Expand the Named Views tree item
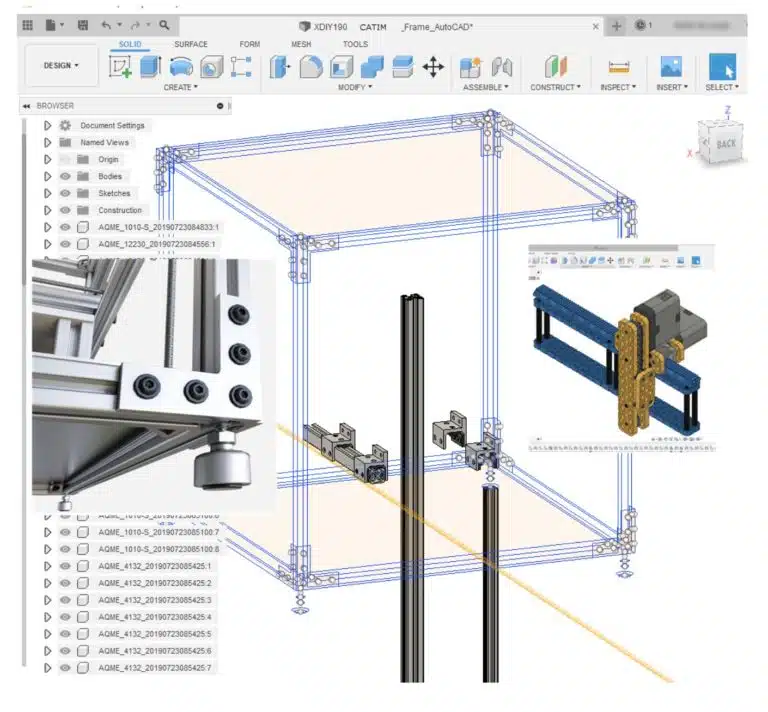The image size is (768, 712). [x=48, y=142]
